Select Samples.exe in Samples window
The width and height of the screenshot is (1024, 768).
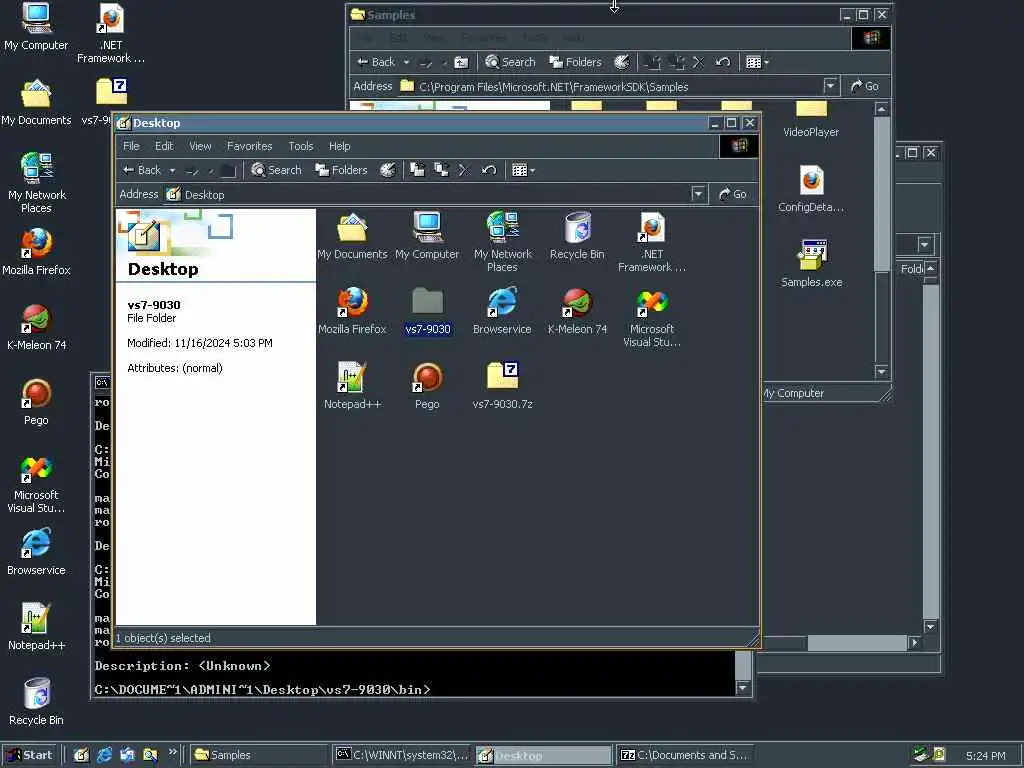point(811,264)
